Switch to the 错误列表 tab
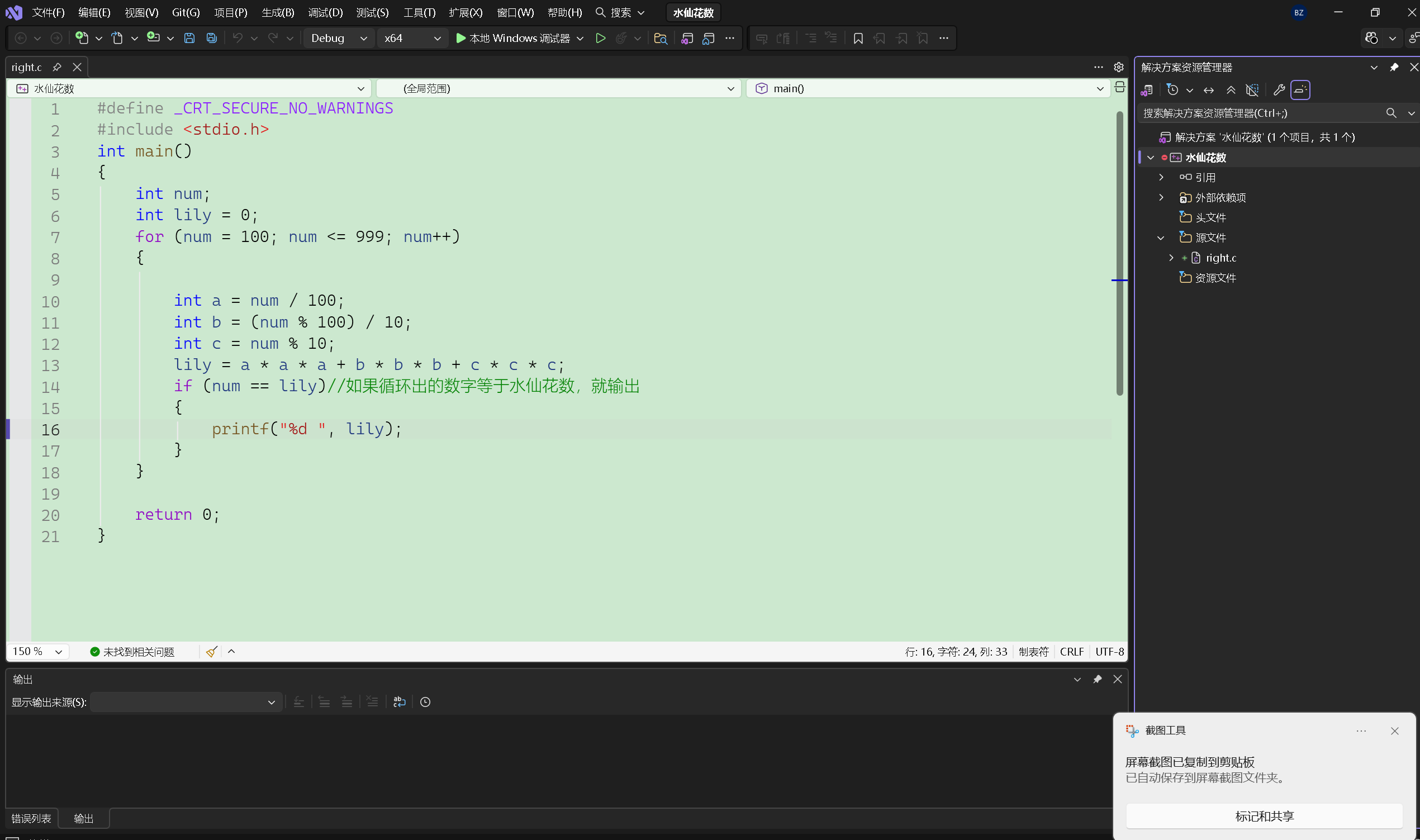The width and height of the screenshot is (1420, 840). pos(31,819)
